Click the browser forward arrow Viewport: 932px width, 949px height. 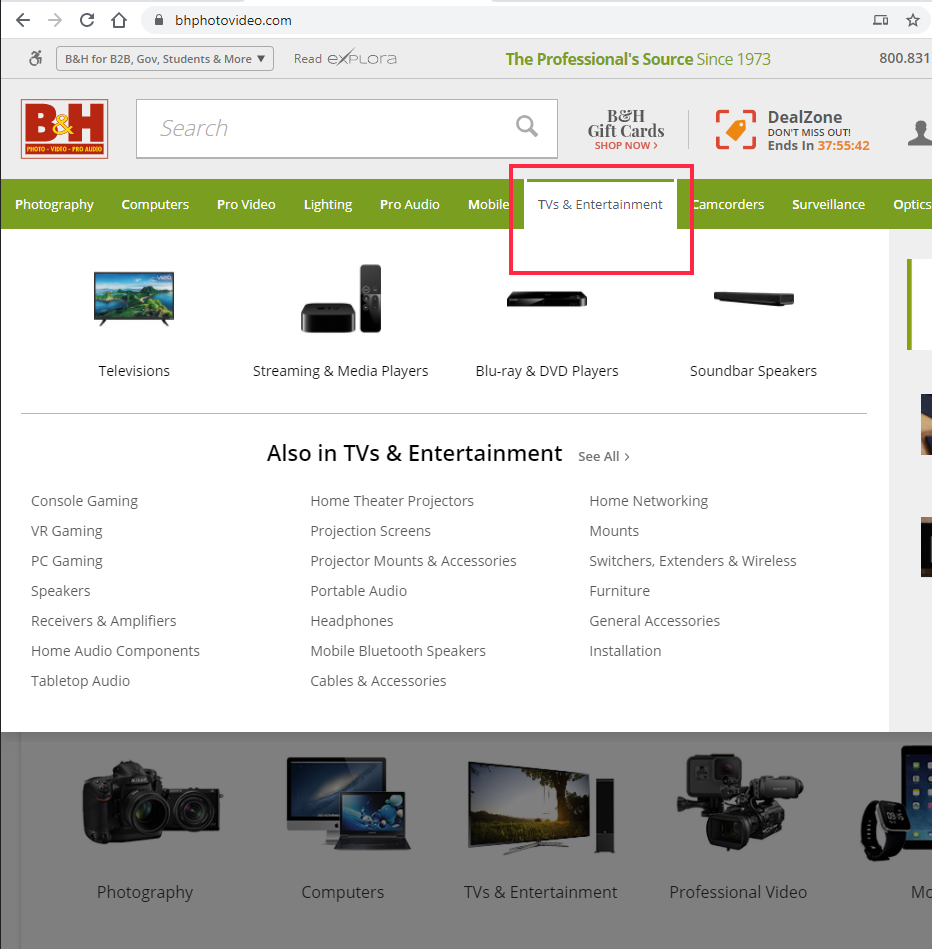55,20
